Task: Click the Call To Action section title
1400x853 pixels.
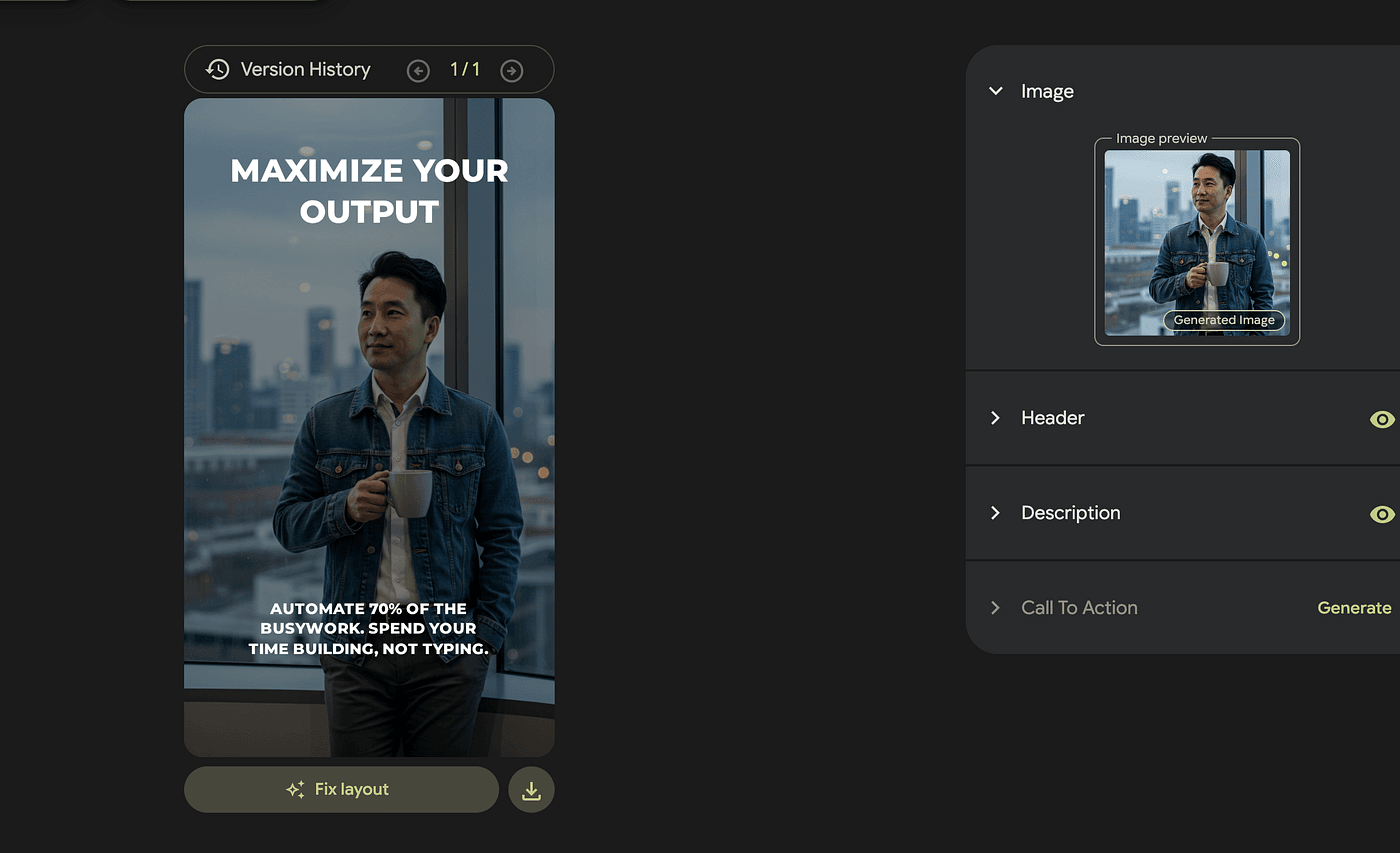Action: (1079, 608)
